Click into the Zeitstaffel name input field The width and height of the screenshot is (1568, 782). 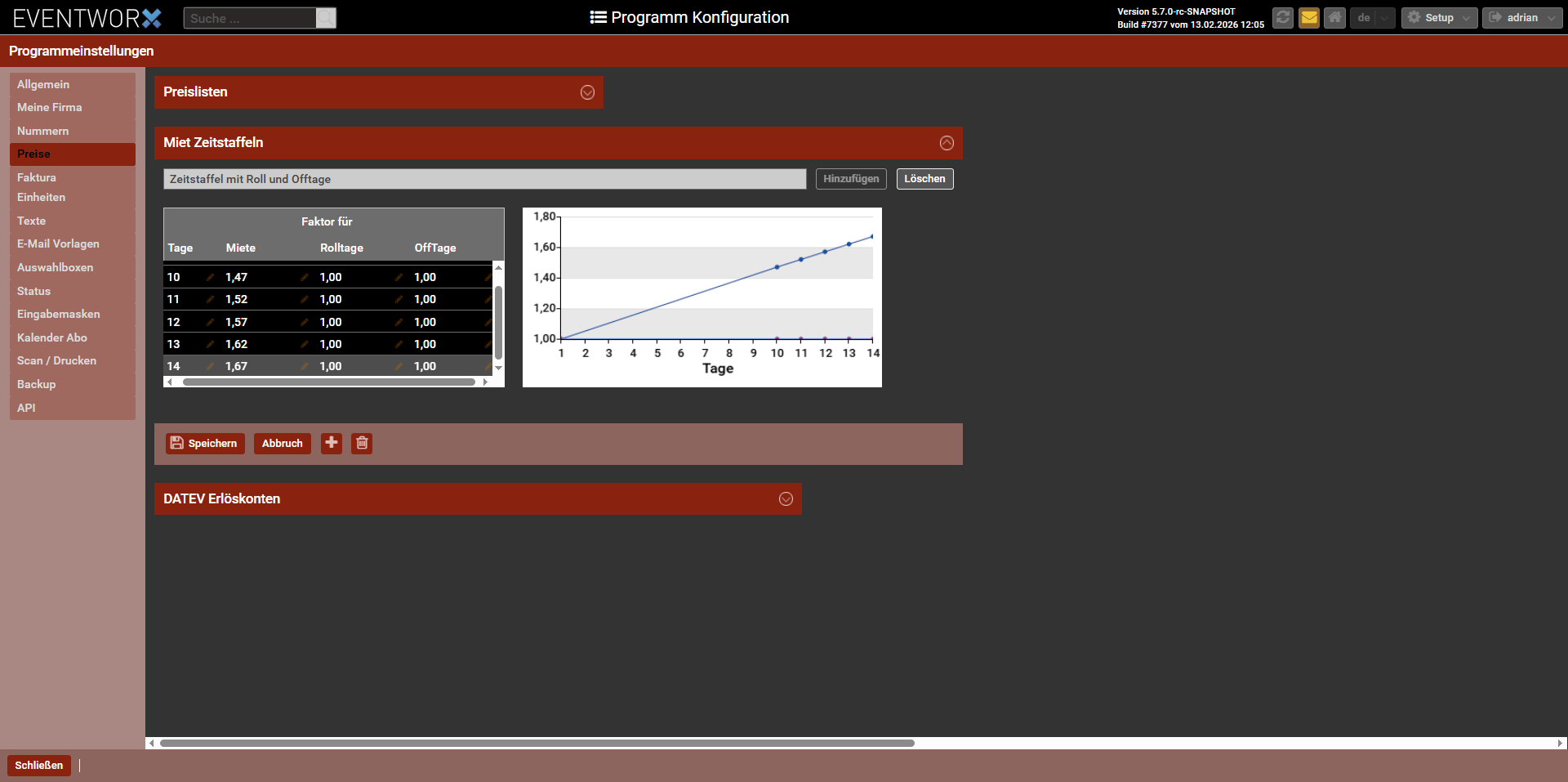pyautogui.click(x=484, y=179)
